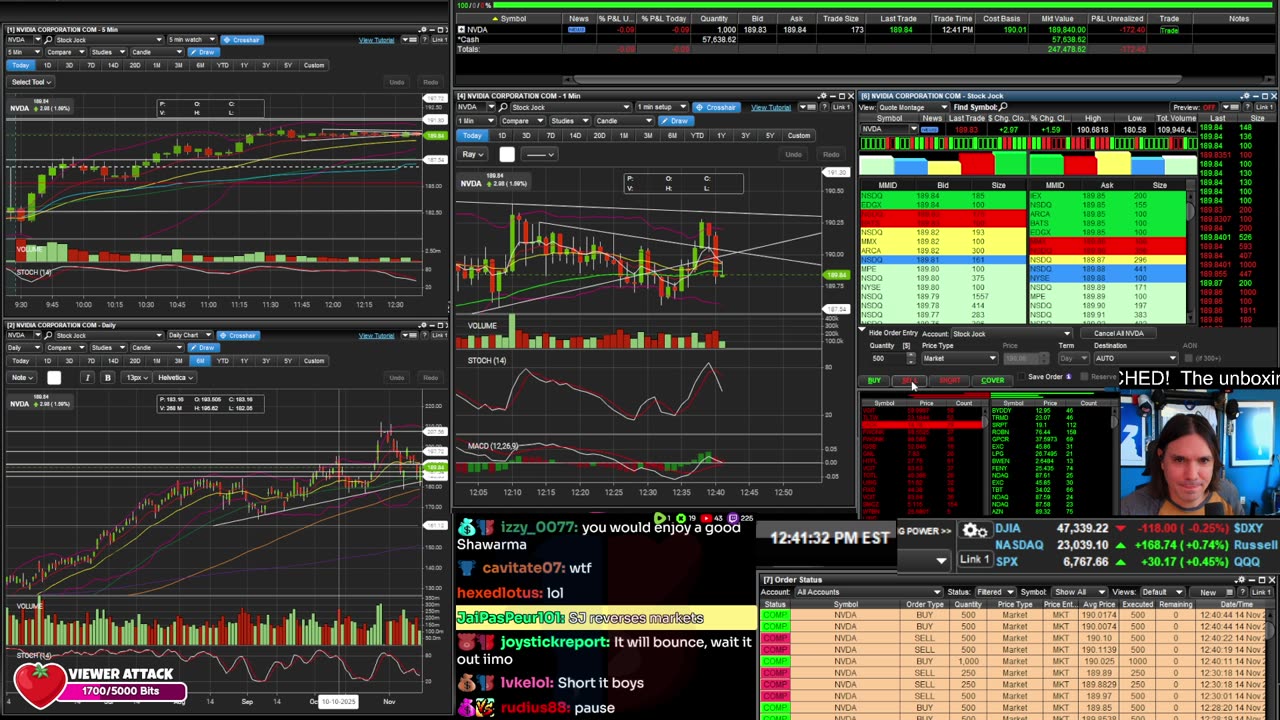
Task: Click Redo in 5 Min chart
Action: 430,82
